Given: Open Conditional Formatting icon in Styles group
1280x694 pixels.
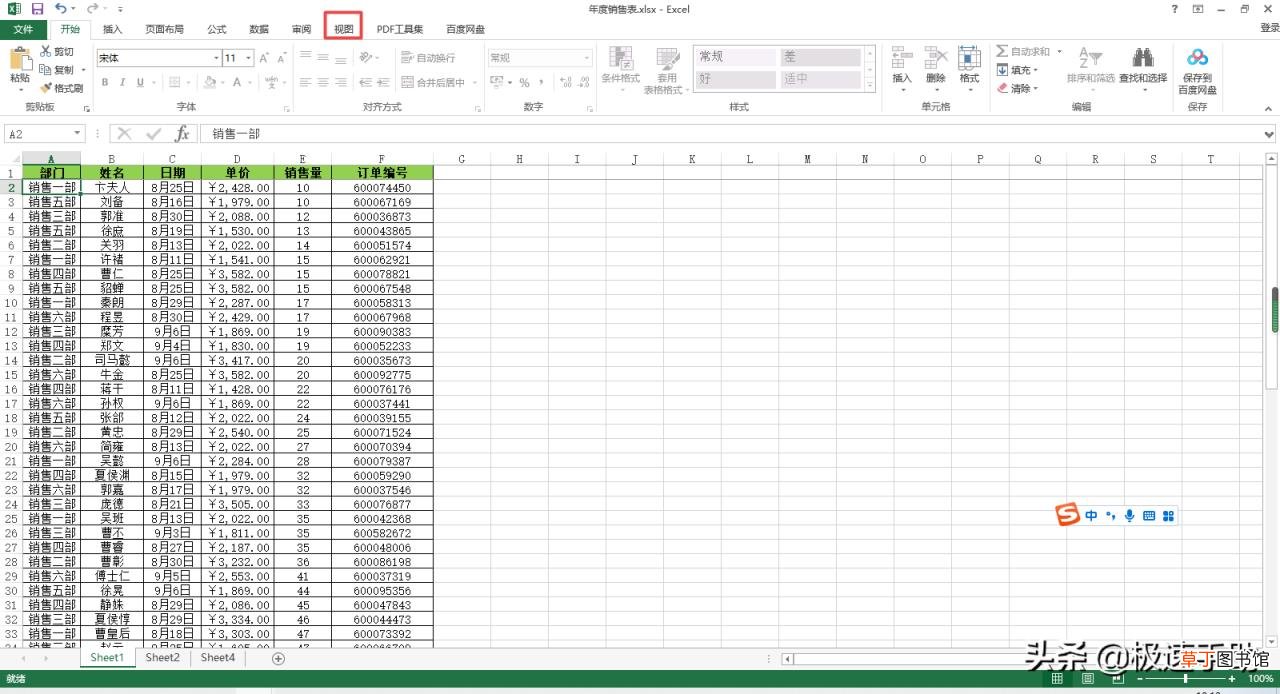Looking at the screenshot, I should (621, 58).
